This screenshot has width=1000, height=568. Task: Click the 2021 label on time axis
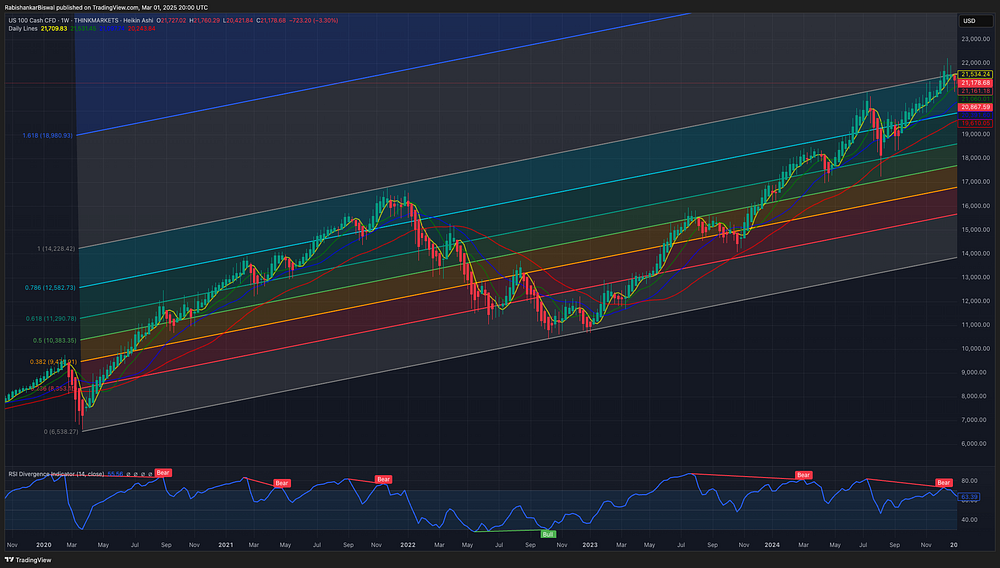[225, 545]
